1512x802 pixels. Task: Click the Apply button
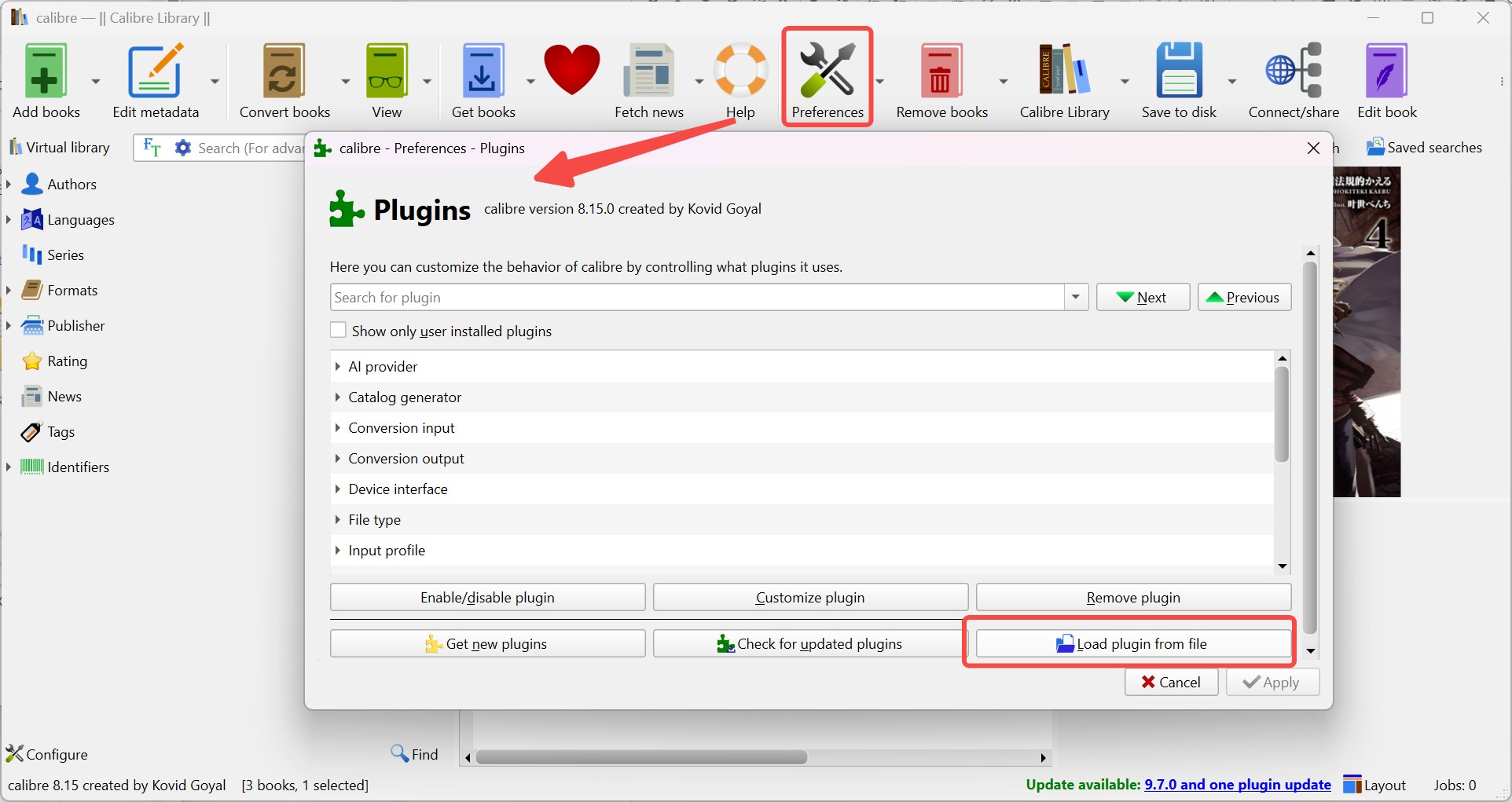(1272, 682)
